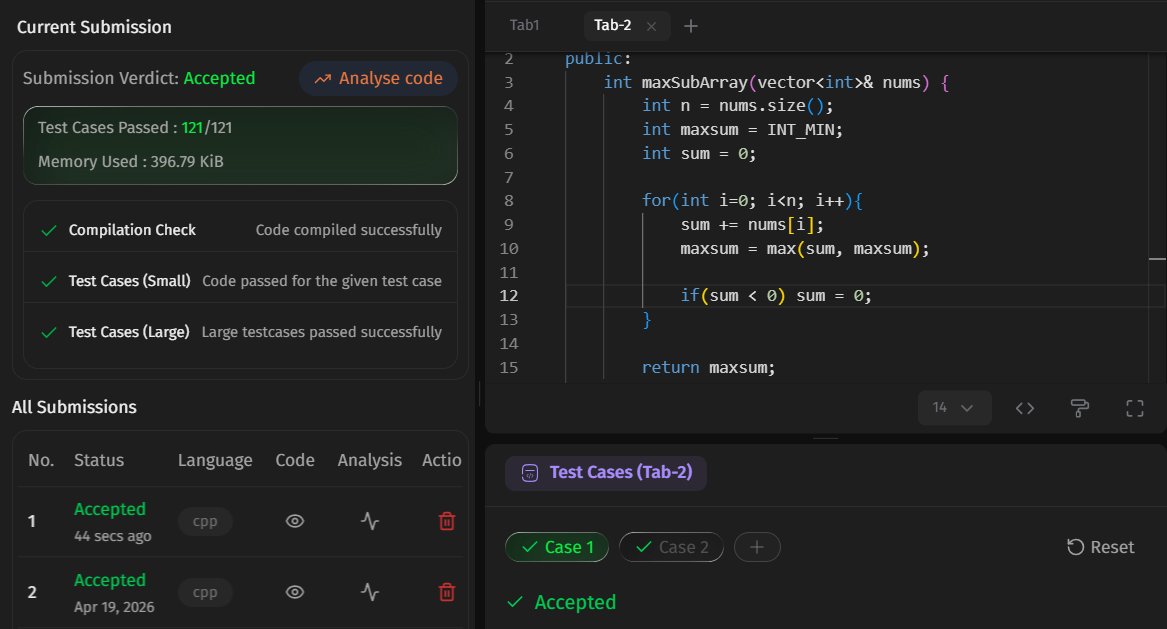Click the Compilation Check row

pyautogui.click(x=240, y=230)
